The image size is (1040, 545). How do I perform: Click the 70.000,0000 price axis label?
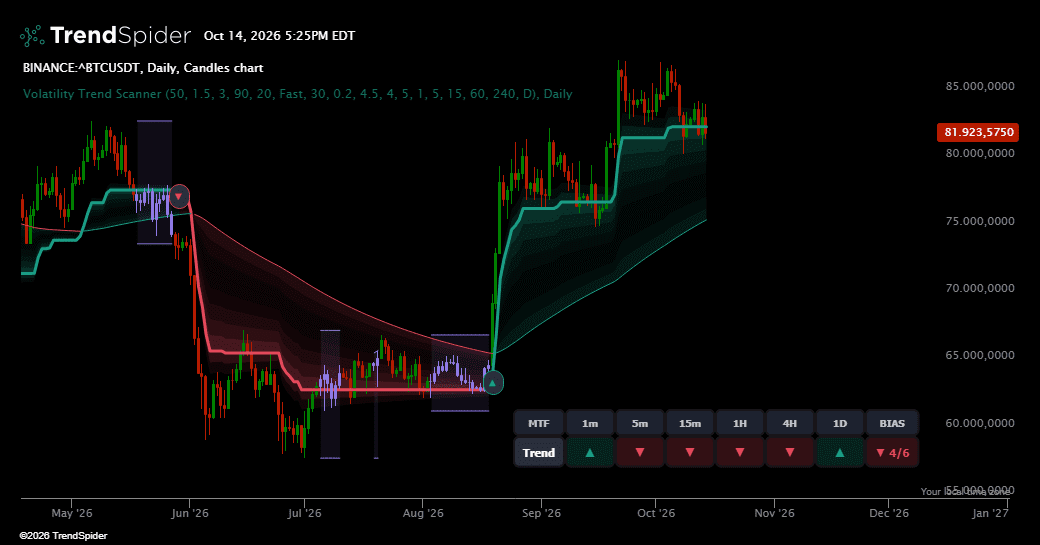click(x=980, y=288)
